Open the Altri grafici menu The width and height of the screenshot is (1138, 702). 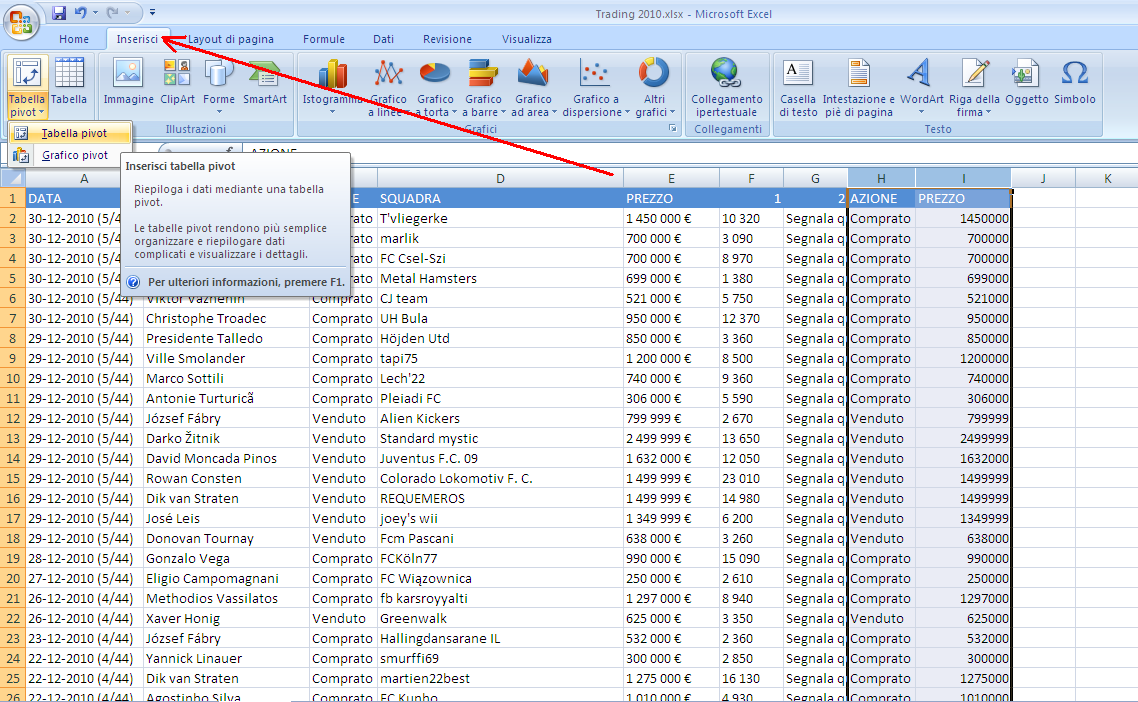pos(655,87)
